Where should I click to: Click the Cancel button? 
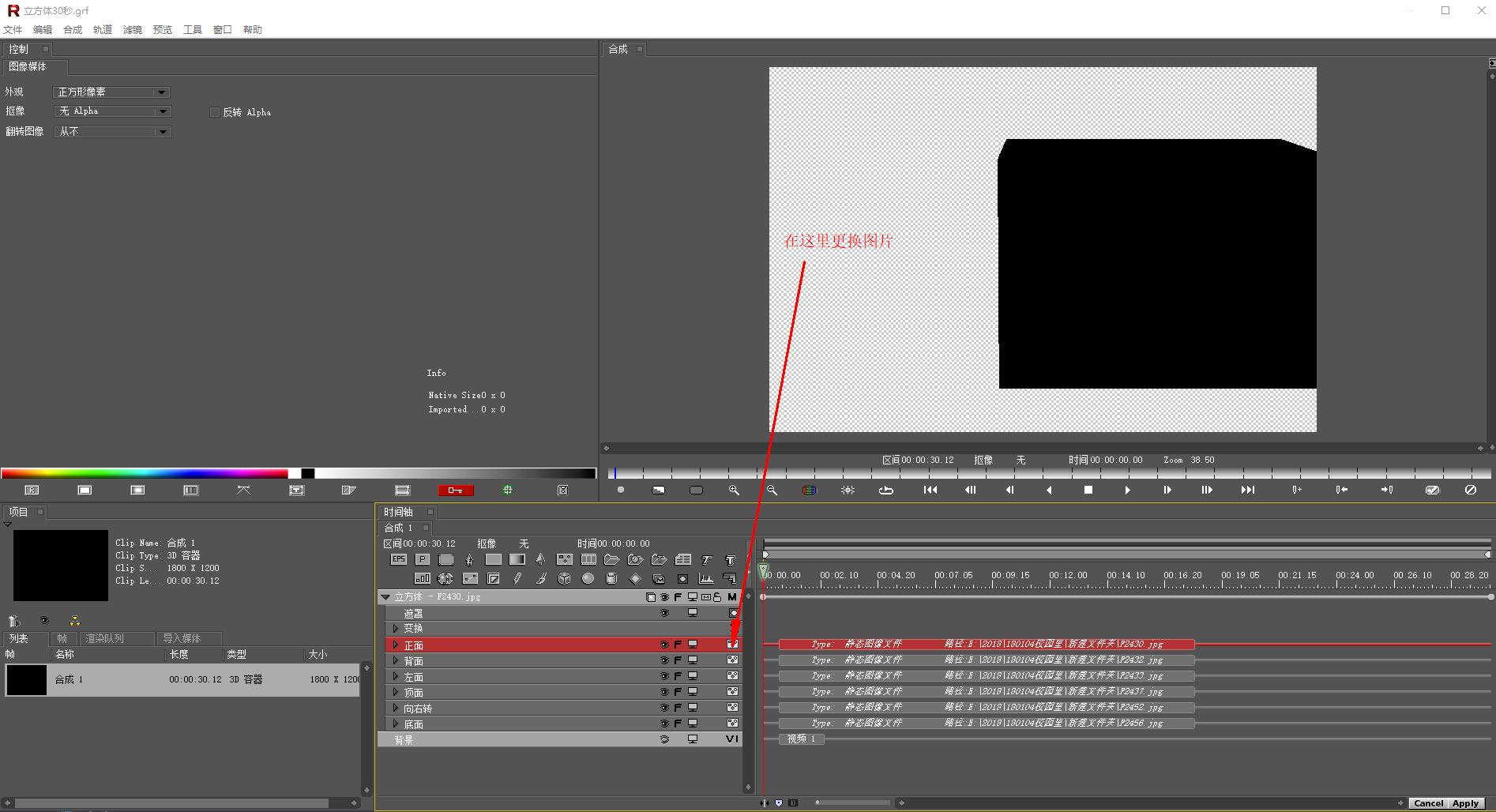click(1428, 803)
